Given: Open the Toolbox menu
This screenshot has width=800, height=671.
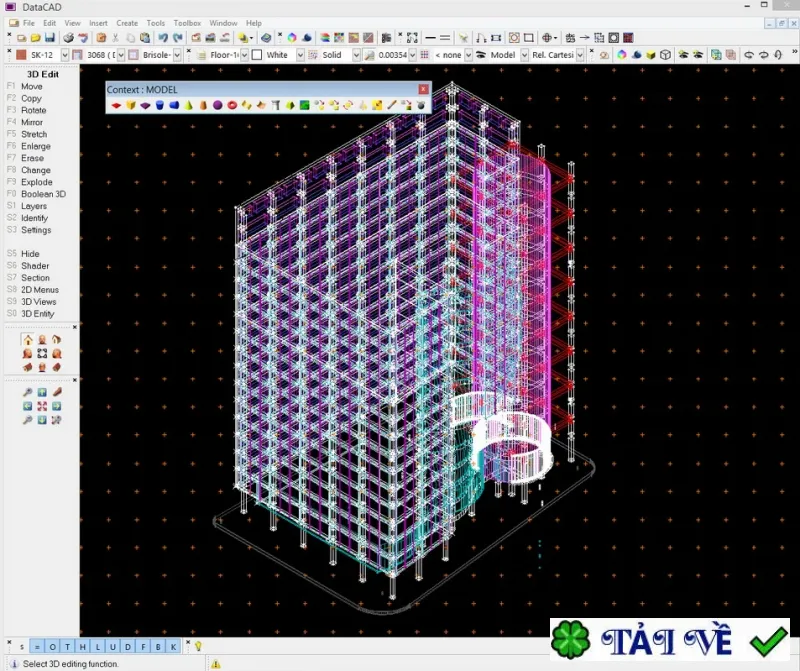Looking at the screenshot, I should click(187, 23).
